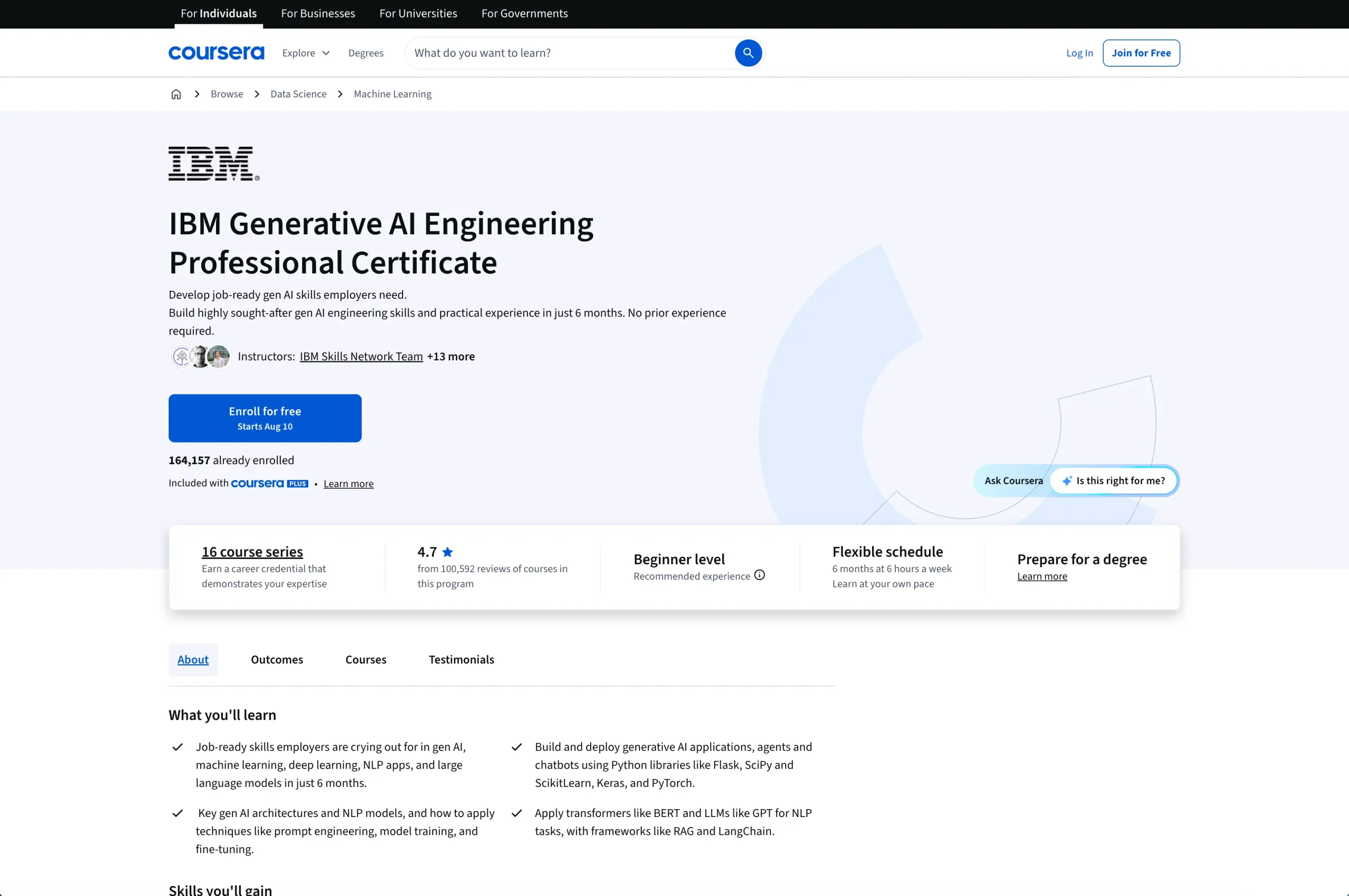Click the Flexible schedule heading
The height and width of the screenshot is (896, 1349).
(887, 552)
